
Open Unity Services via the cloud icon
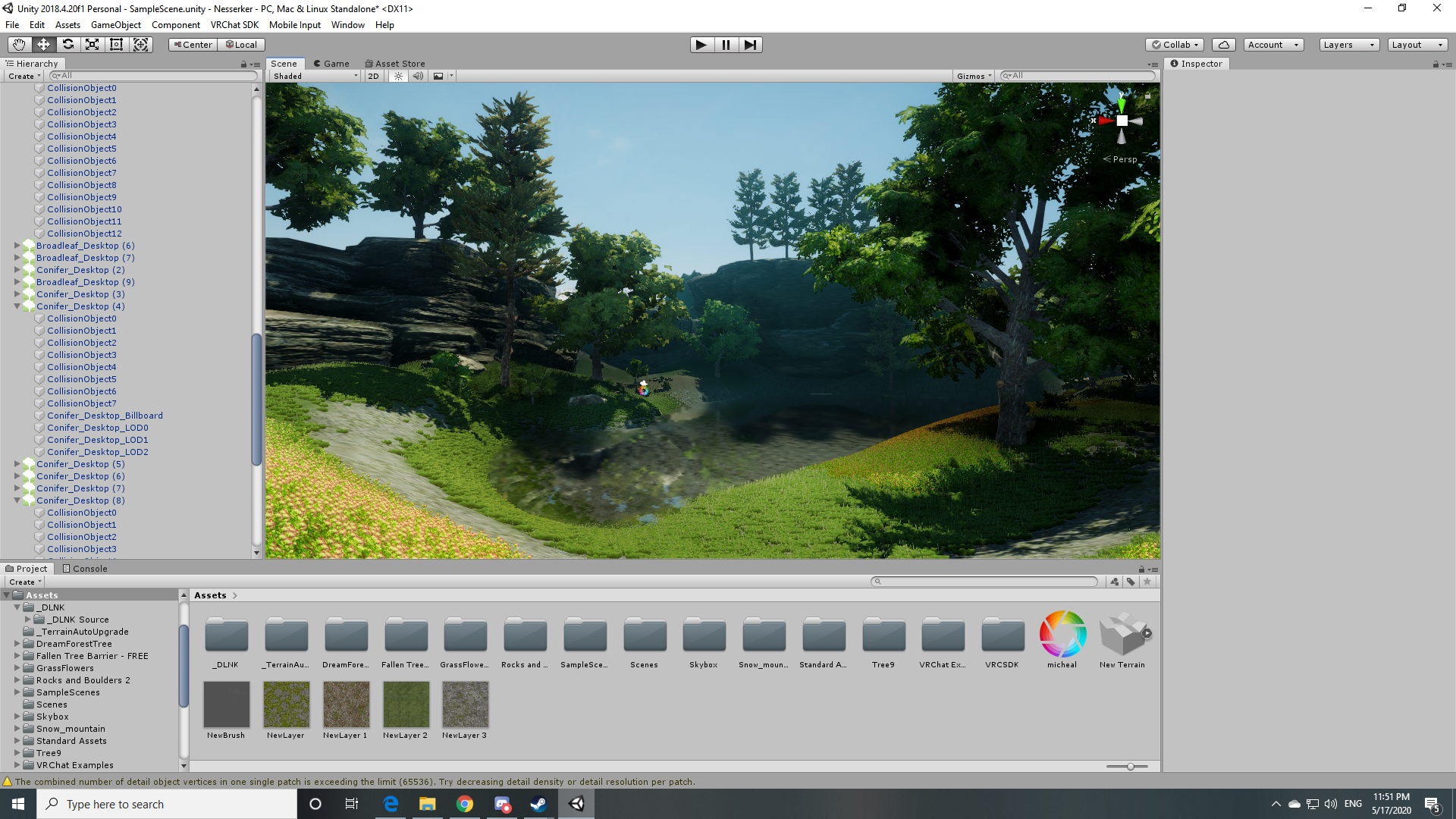pyautogui.click(x=1223, y=44)
